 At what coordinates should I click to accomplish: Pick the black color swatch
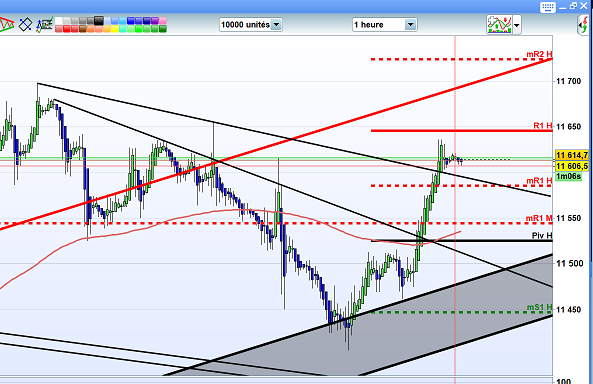coord(99,20)
